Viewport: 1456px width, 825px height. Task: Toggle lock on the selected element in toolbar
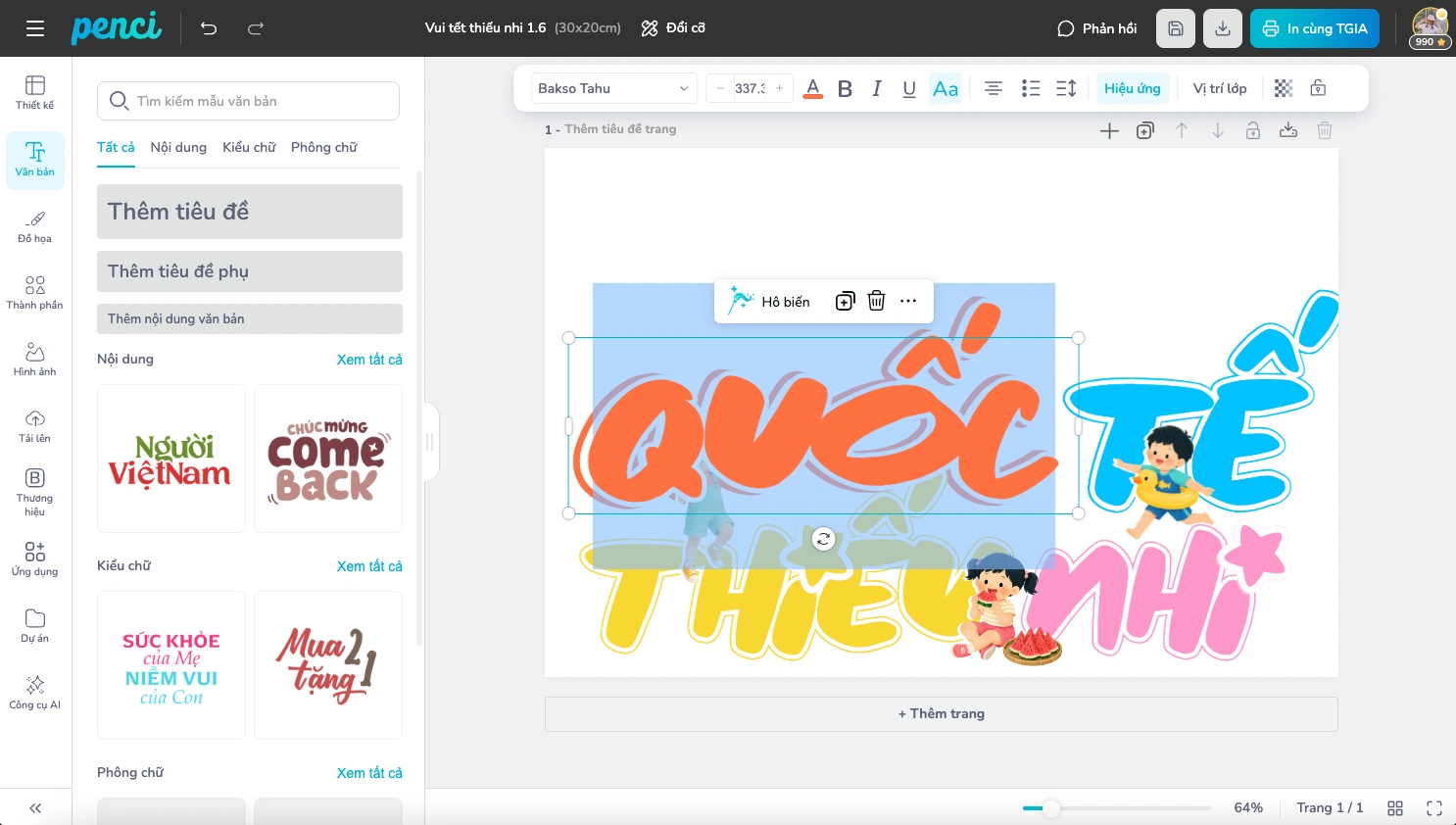[x=1319, y=88]
